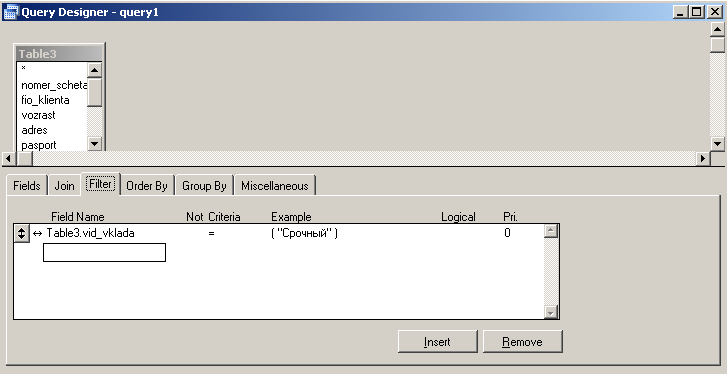Click the = criteria cell

tap(211, 233)
